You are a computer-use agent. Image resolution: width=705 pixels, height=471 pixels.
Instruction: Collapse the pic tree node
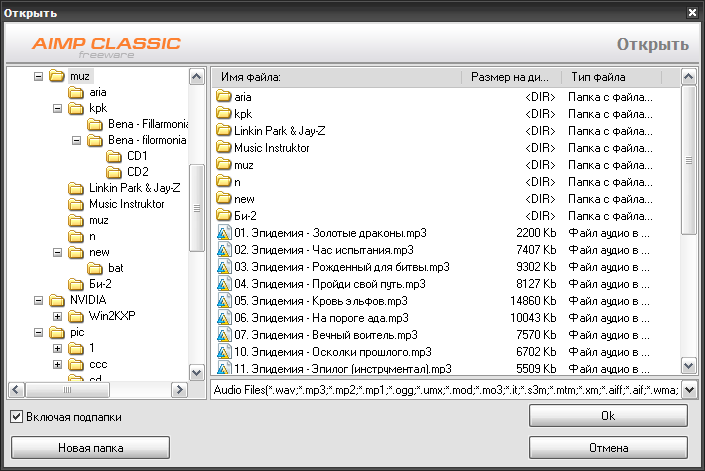(x=38, y=333)
